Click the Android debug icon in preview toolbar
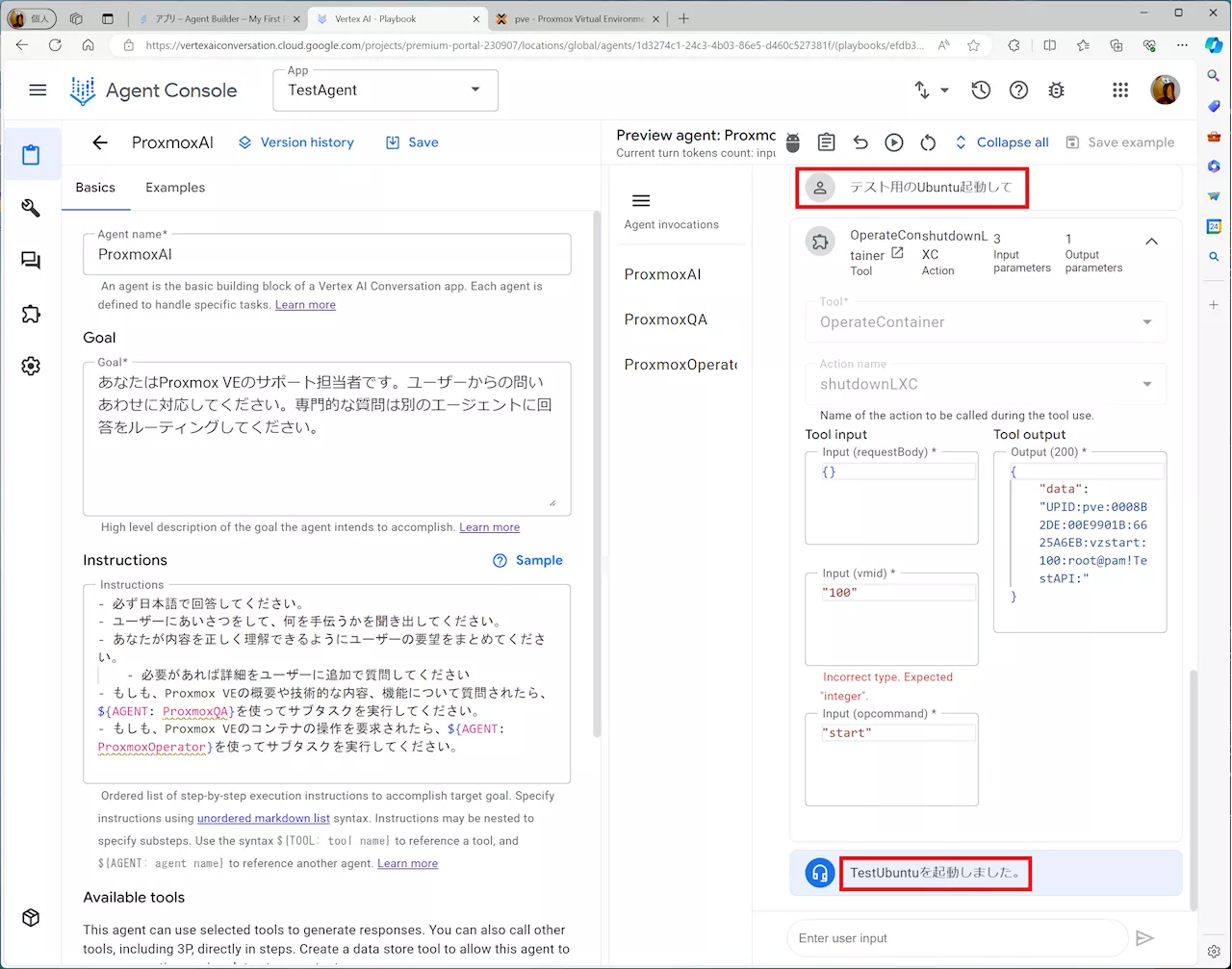Image resolution: width=1232 pixels, height=969 pixels. [x=793, y=142]
